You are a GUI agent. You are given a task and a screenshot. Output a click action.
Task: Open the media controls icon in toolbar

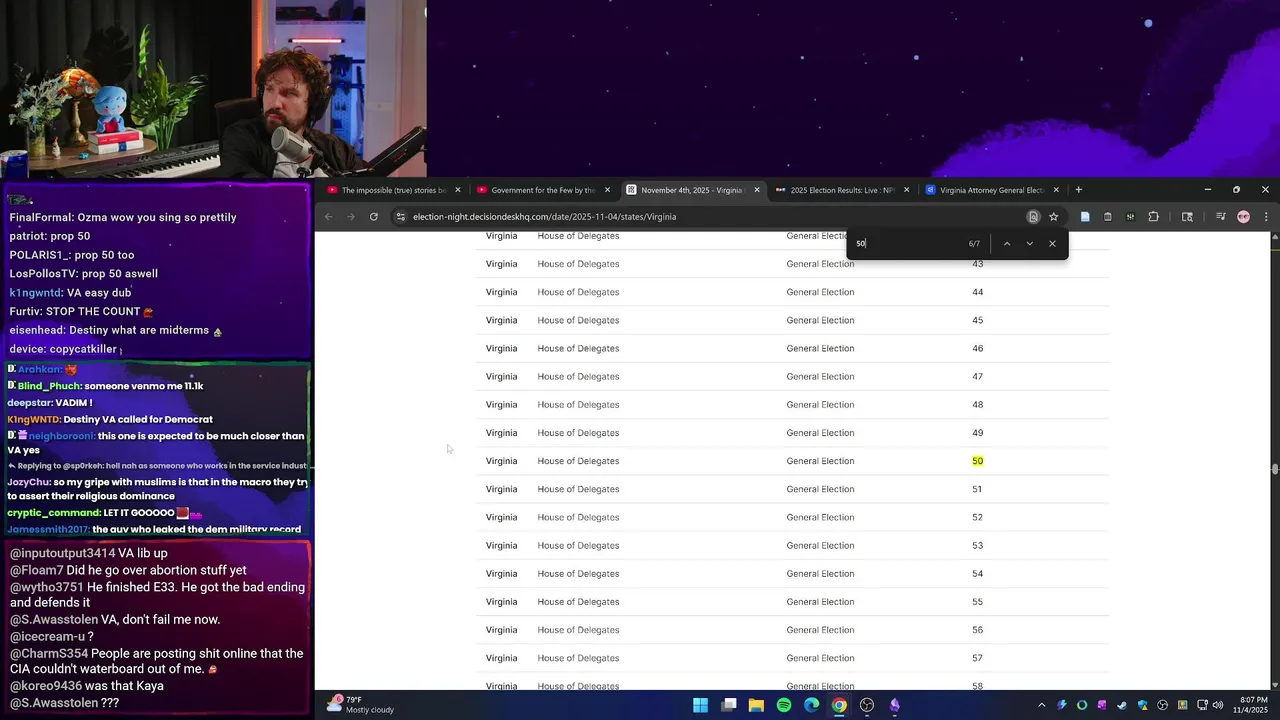tap(1221, 217)
